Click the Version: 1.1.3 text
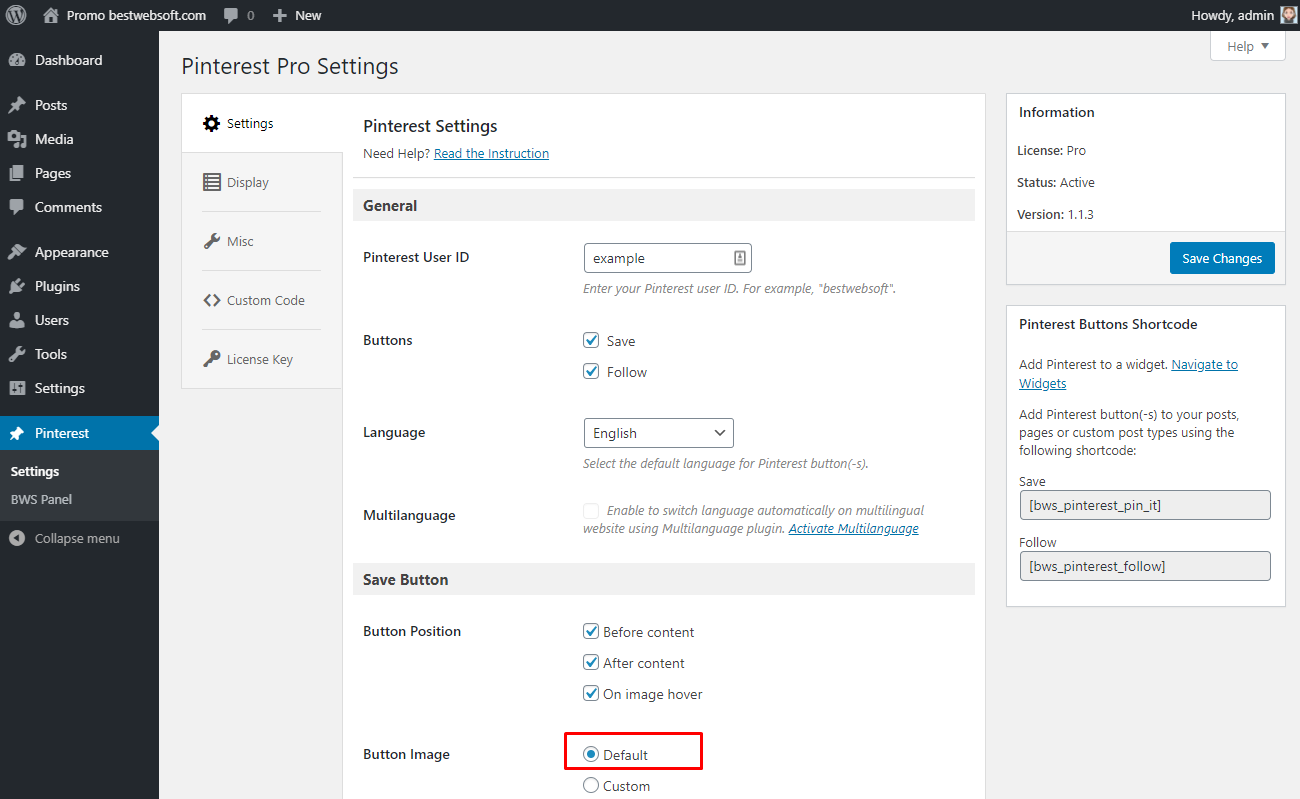 (1056, 214)
